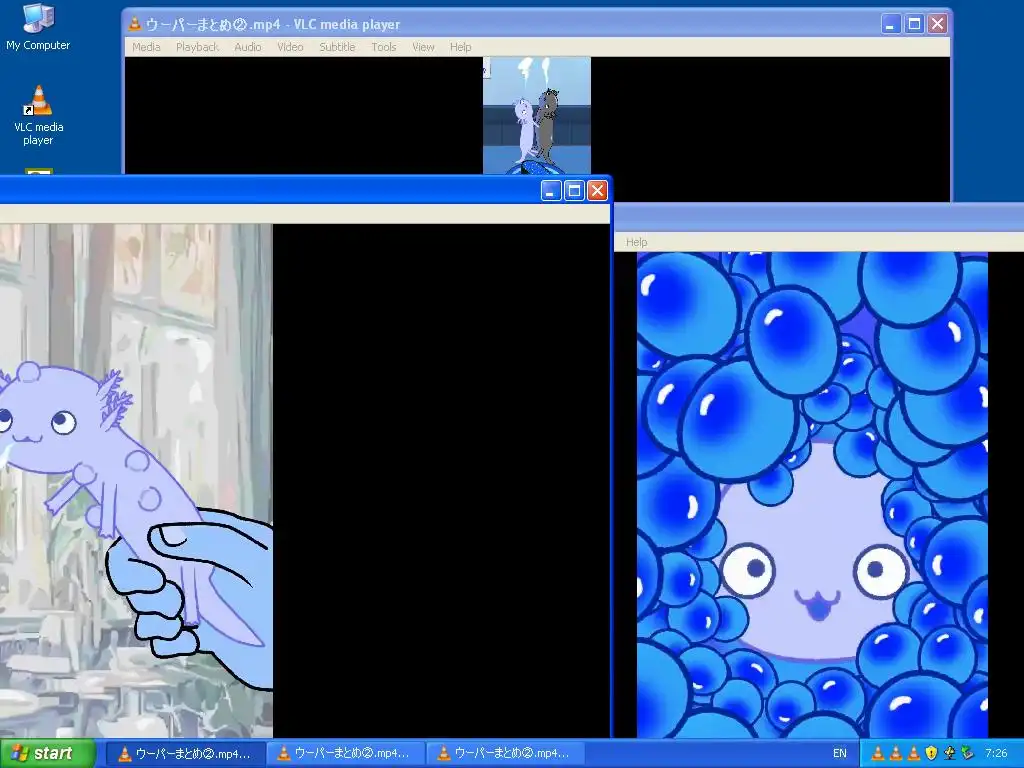Close the titled VLC media player window
1024x768 pixels.
pyautogui.click(x=938, y=24)
